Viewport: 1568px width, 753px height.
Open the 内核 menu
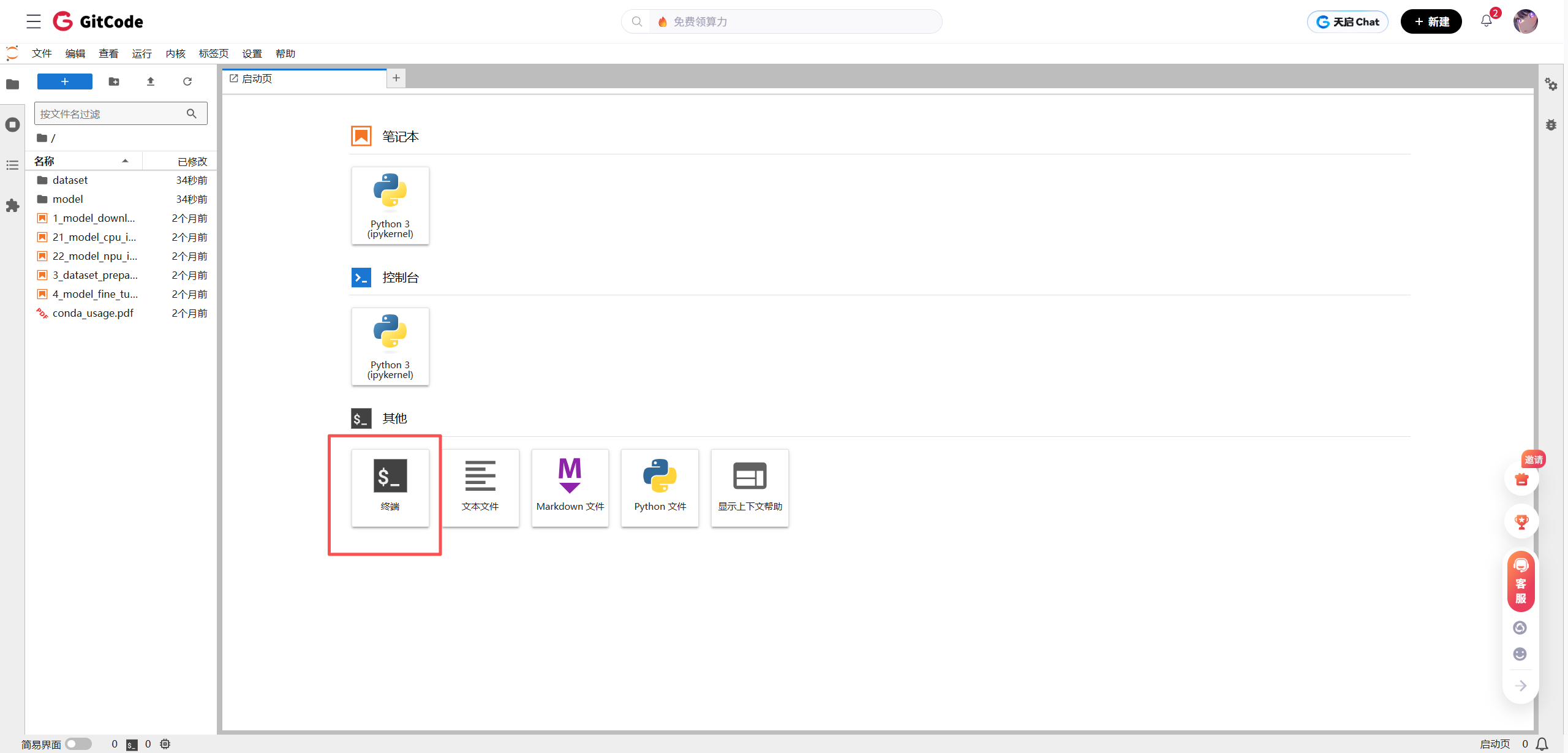[175, 54]
